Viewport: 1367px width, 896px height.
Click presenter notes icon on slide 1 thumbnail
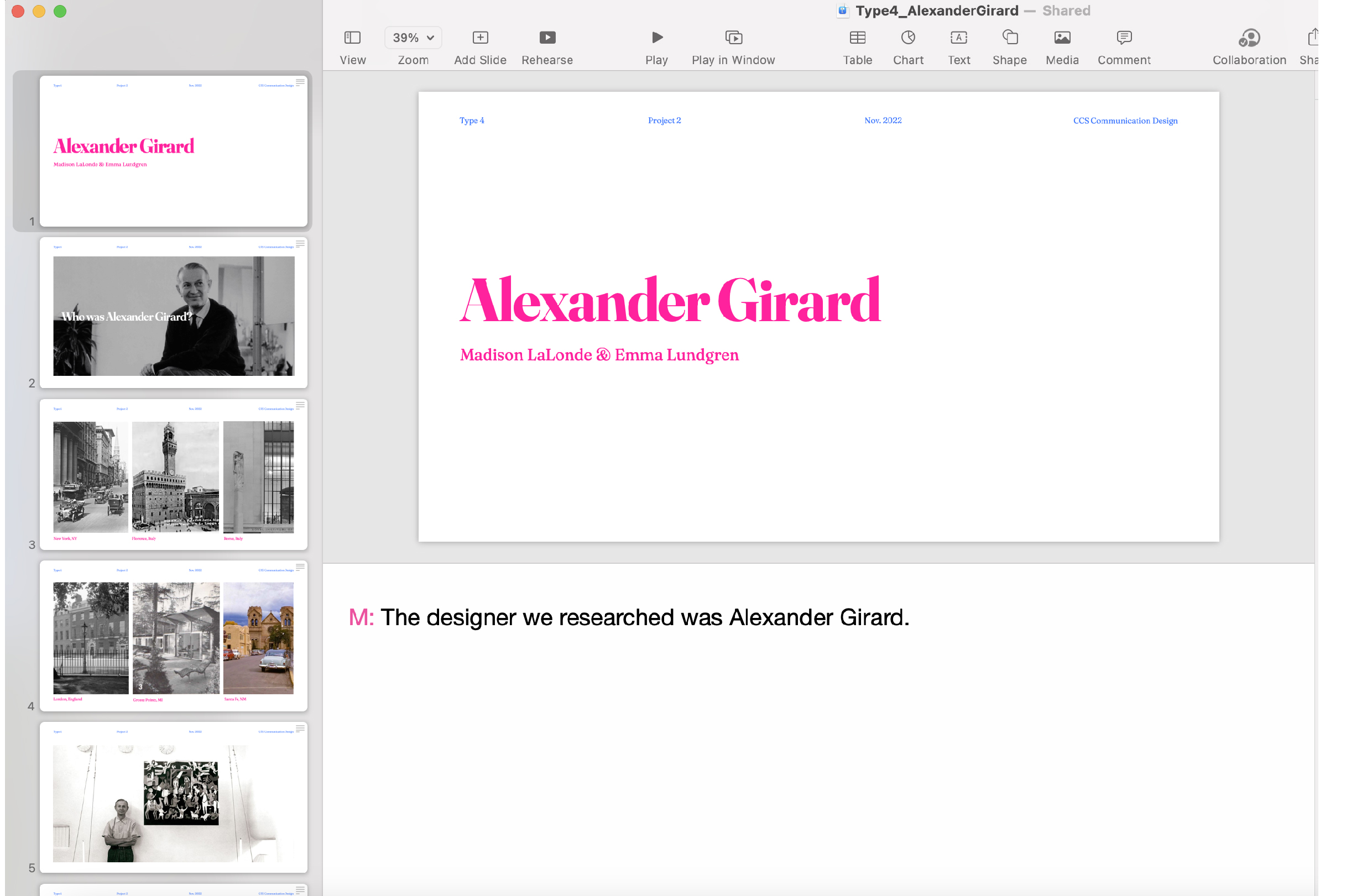pyautogui.click(x=300, y=82)
